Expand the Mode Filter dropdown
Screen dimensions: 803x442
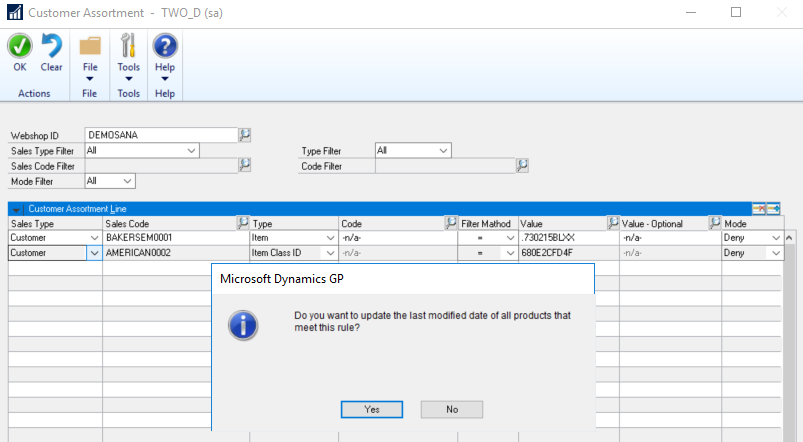coord(127,181)
